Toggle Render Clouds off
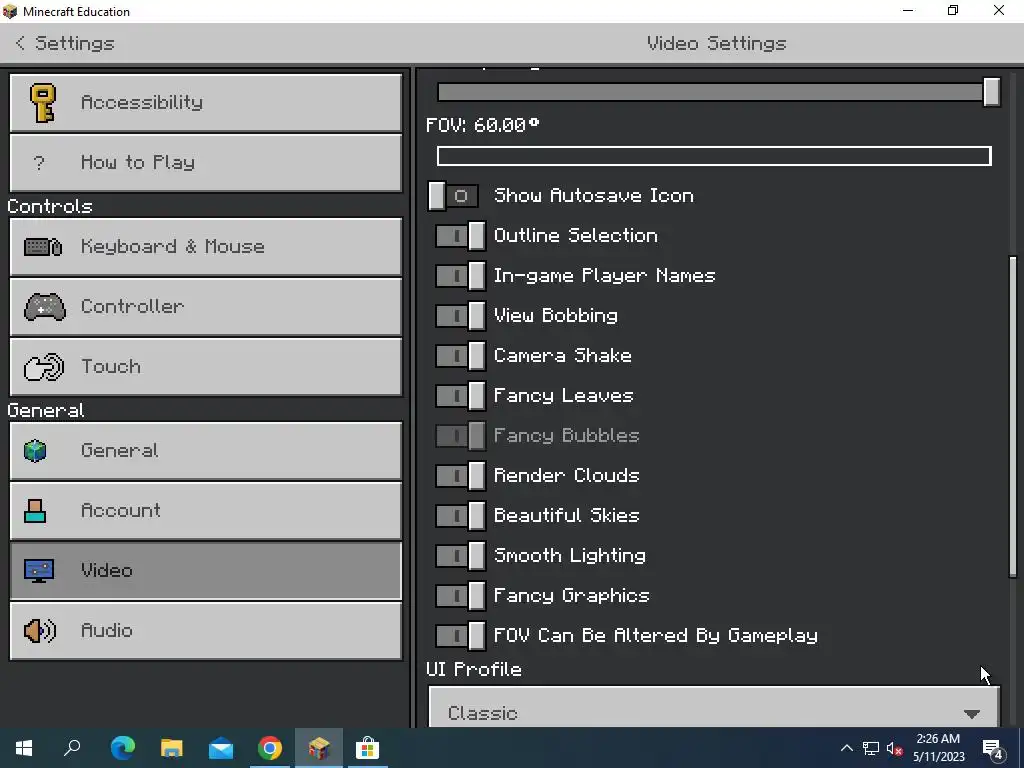The width and height of the screenshot is (1024, 768). coord(460,475)
